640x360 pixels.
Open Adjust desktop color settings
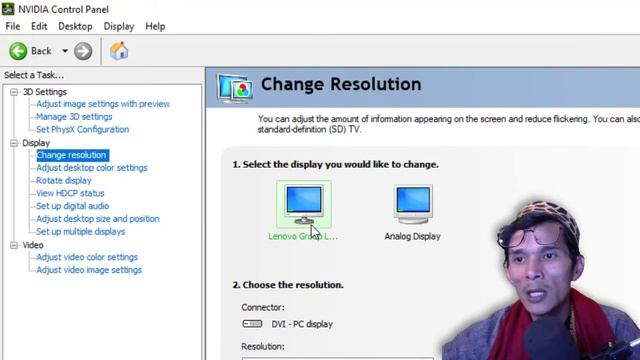[92, 168]
